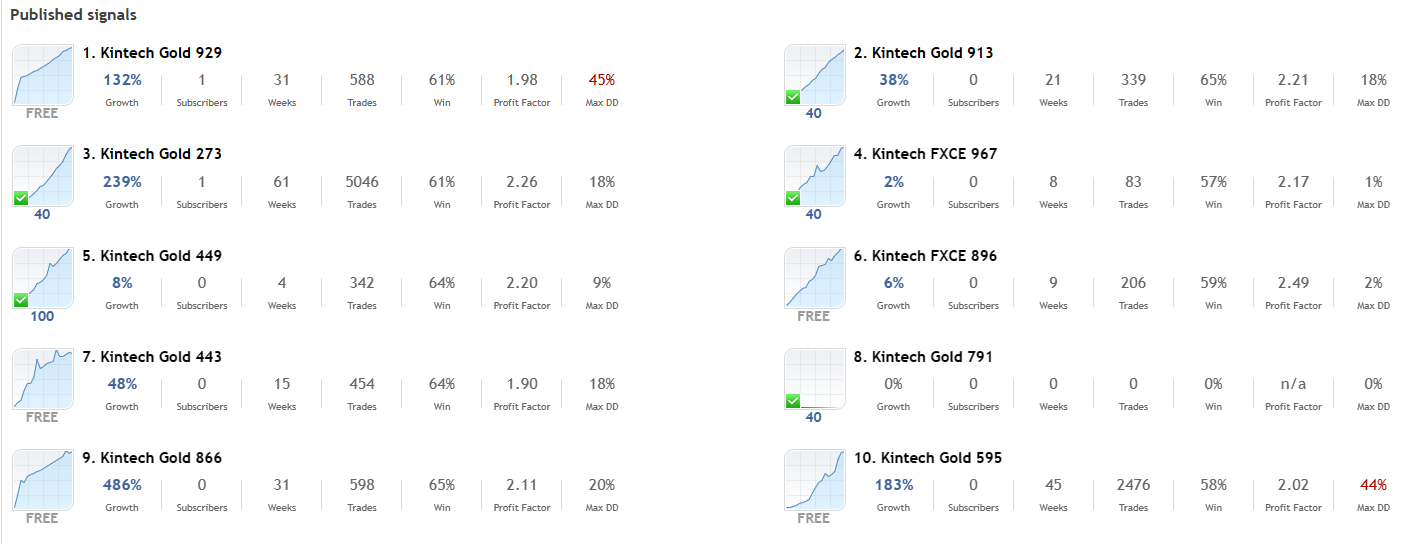Click the price 100 under Kintech Gold 449
This screenshot has width=1414, height=544.
pyautogui.click(x=42, y=316)
